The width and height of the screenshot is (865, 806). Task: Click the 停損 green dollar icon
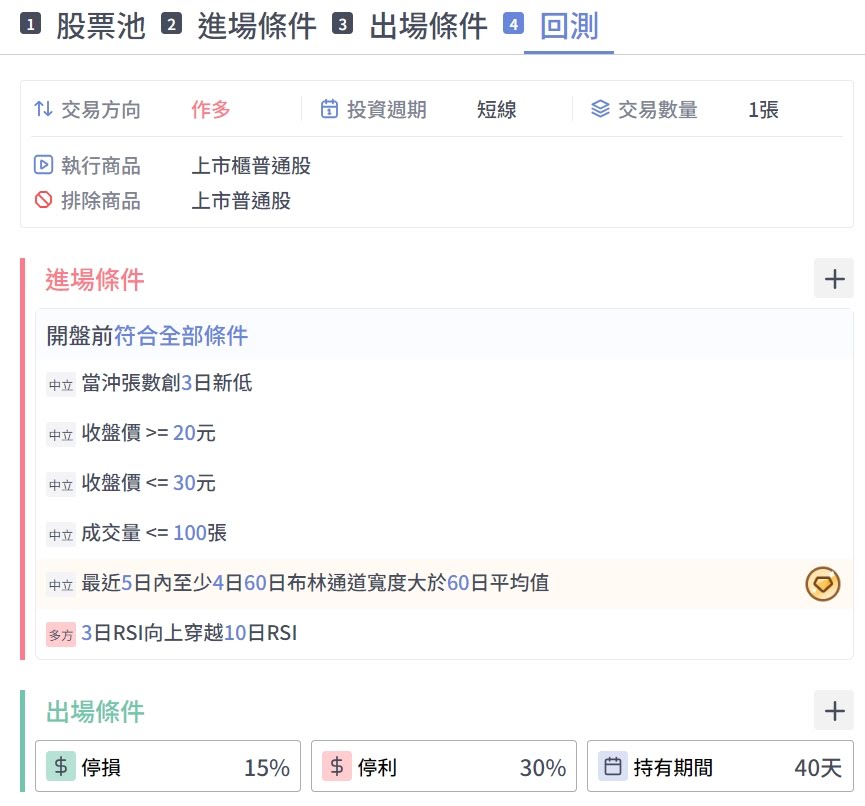coord(61,767)
